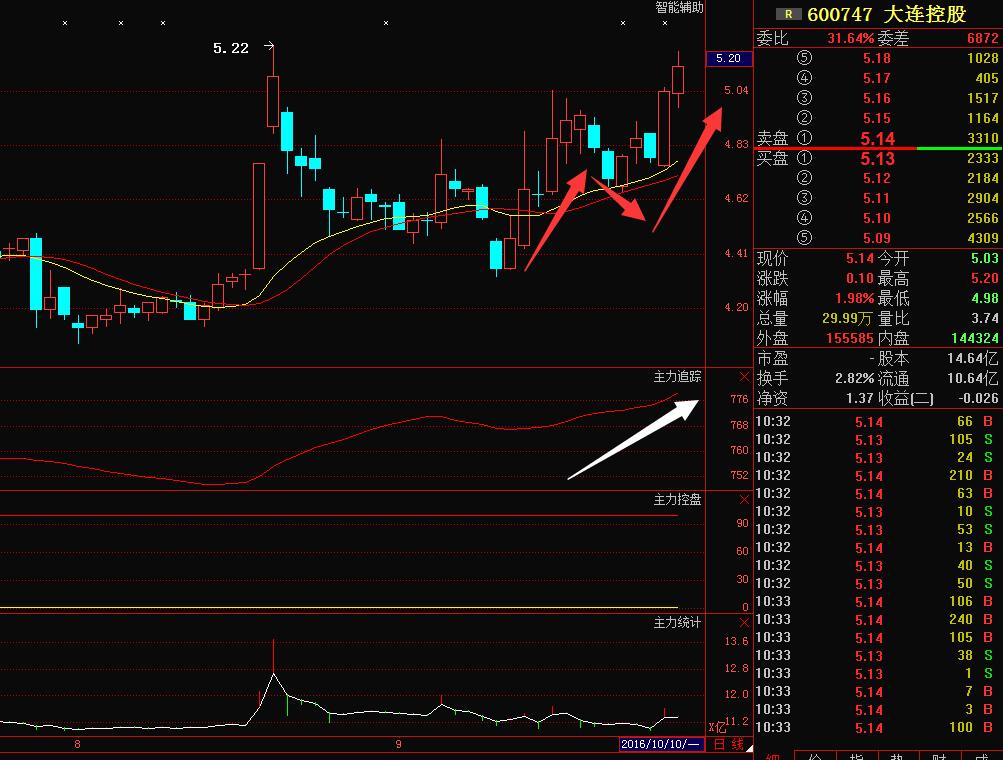
Task: Click the 5.20 current price tag on axis
Action: [728, 59]
